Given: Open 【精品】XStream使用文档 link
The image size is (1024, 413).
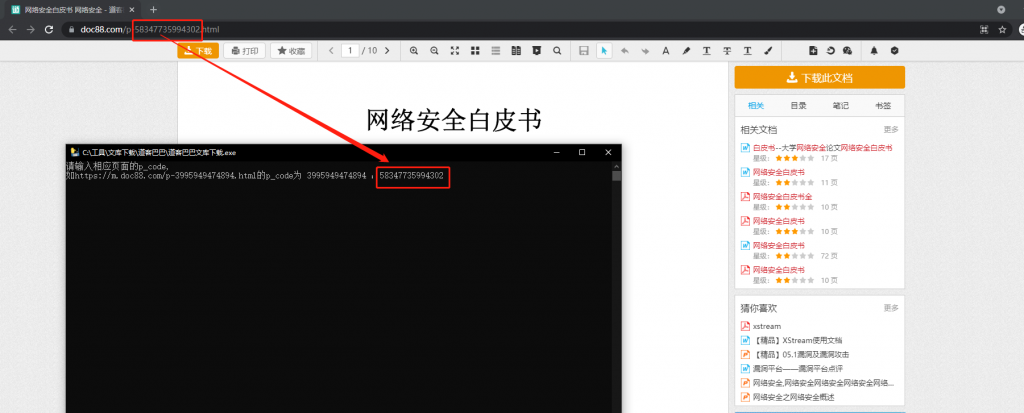Looking at the screenshot, I should (x=797, y=340).
